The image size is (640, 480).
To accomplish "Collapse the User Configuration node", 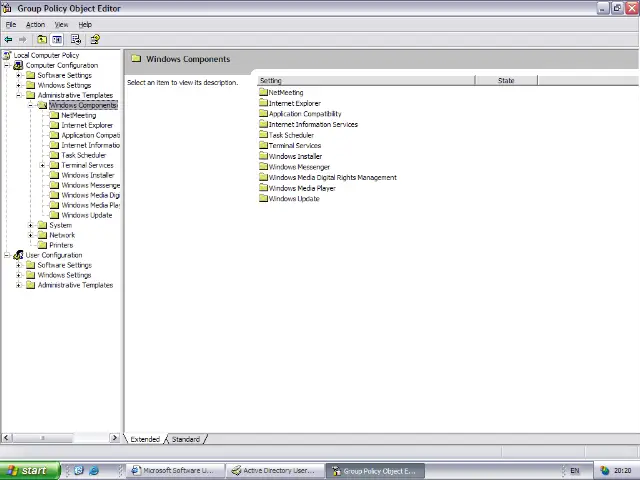I will [7, 255].
